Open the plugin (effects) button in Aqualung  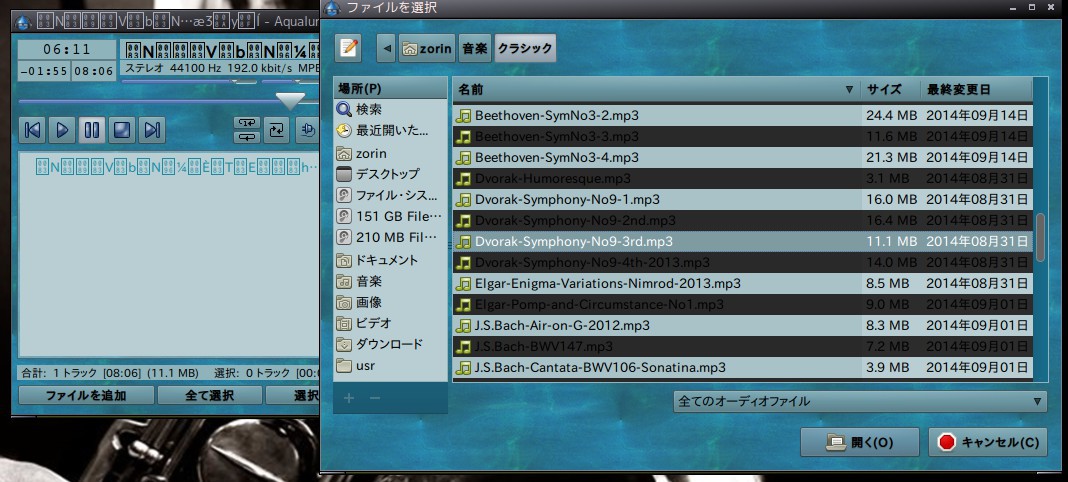pos(307,130)
